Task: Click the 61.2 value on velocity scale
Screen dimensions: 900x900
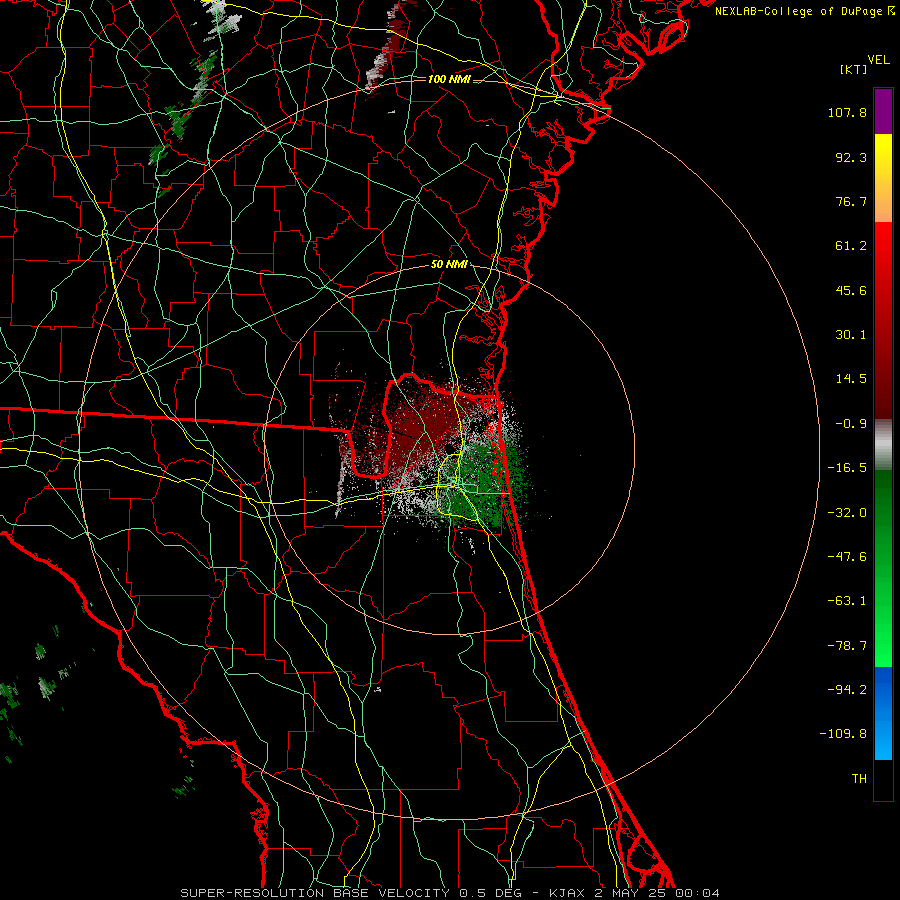Action: 851,245
